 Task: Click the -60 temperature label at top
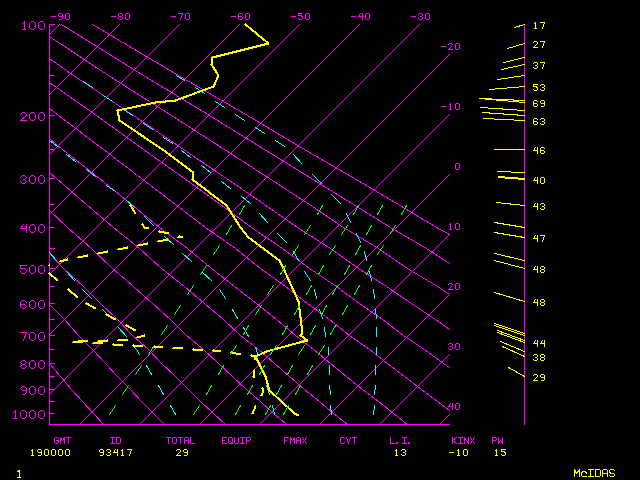[240, 16]
